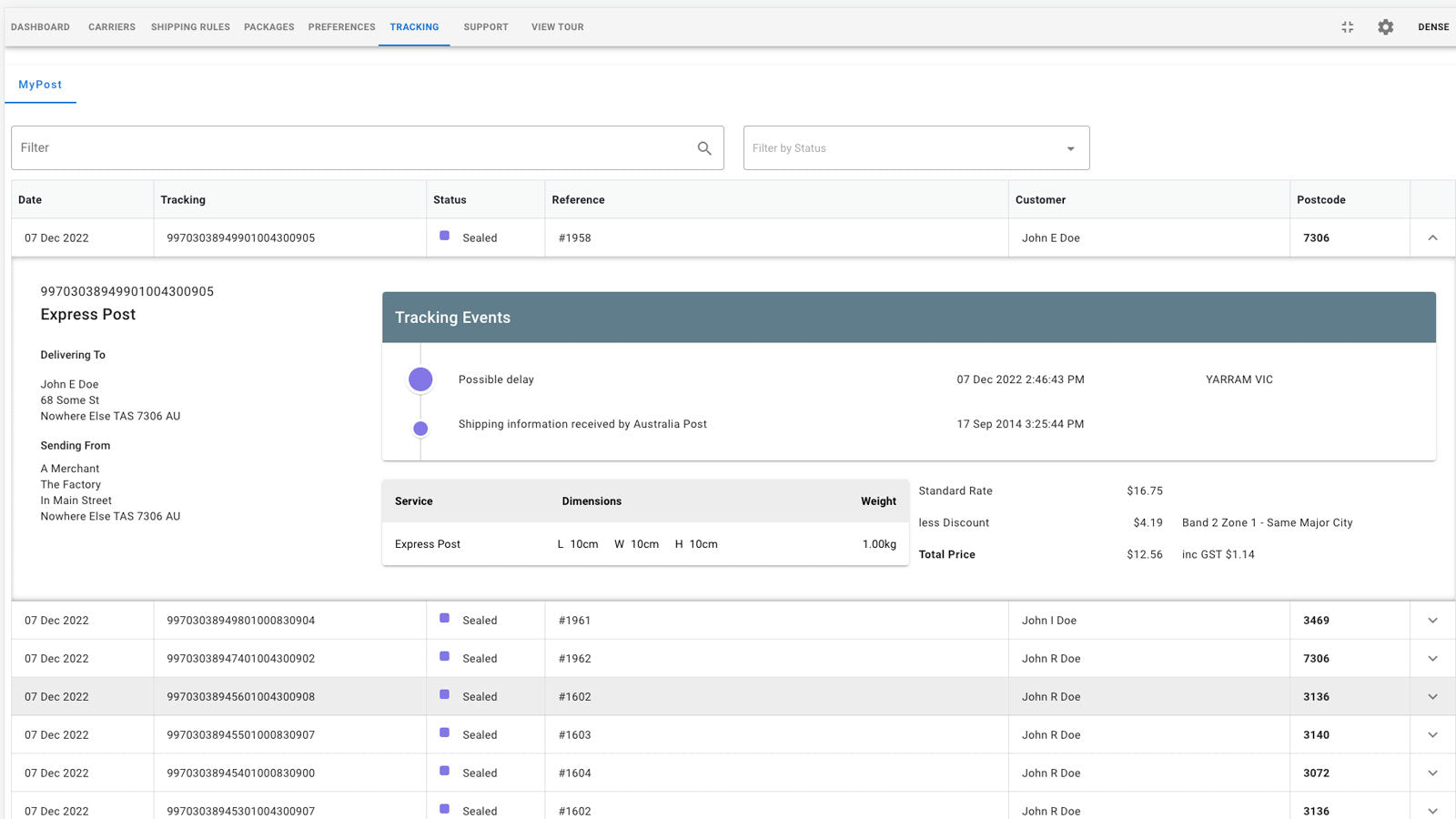The height and width of the screenshot is (819, 1456).
Task: Go to the Dashboard section
Action: click(x=40, y=27)
